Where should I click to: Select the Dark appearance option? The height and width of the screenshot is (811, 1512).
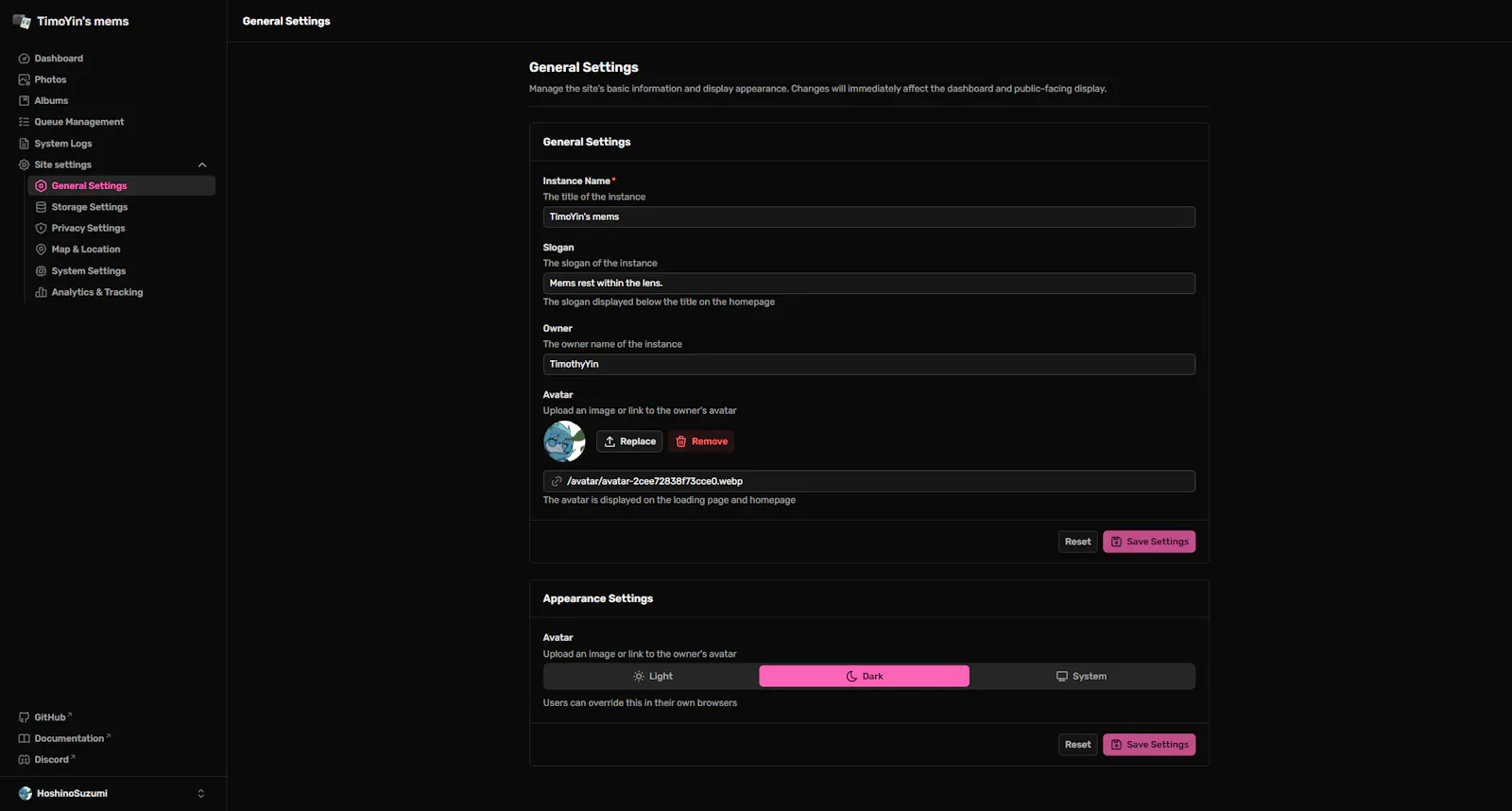click(x=864, y=677)
